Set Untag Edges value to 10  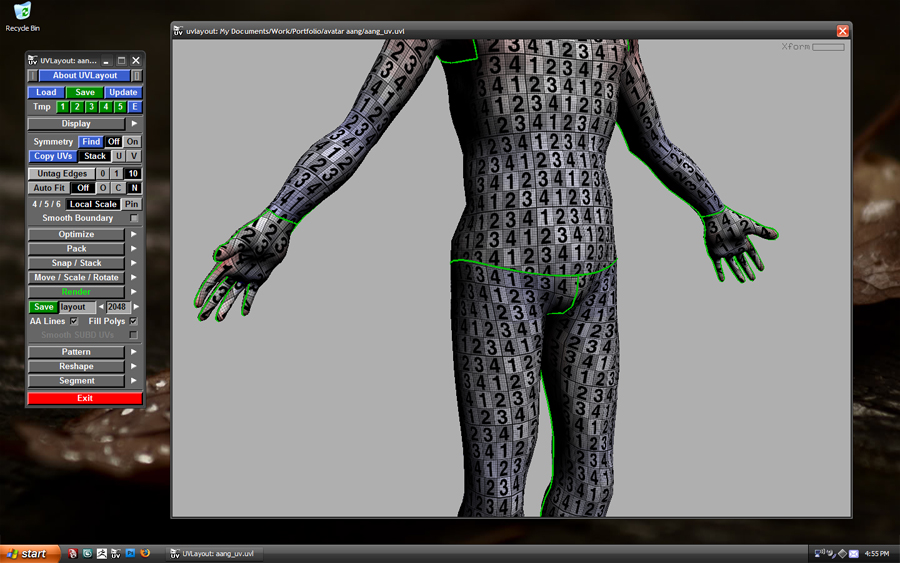click(x=133, y=173)
